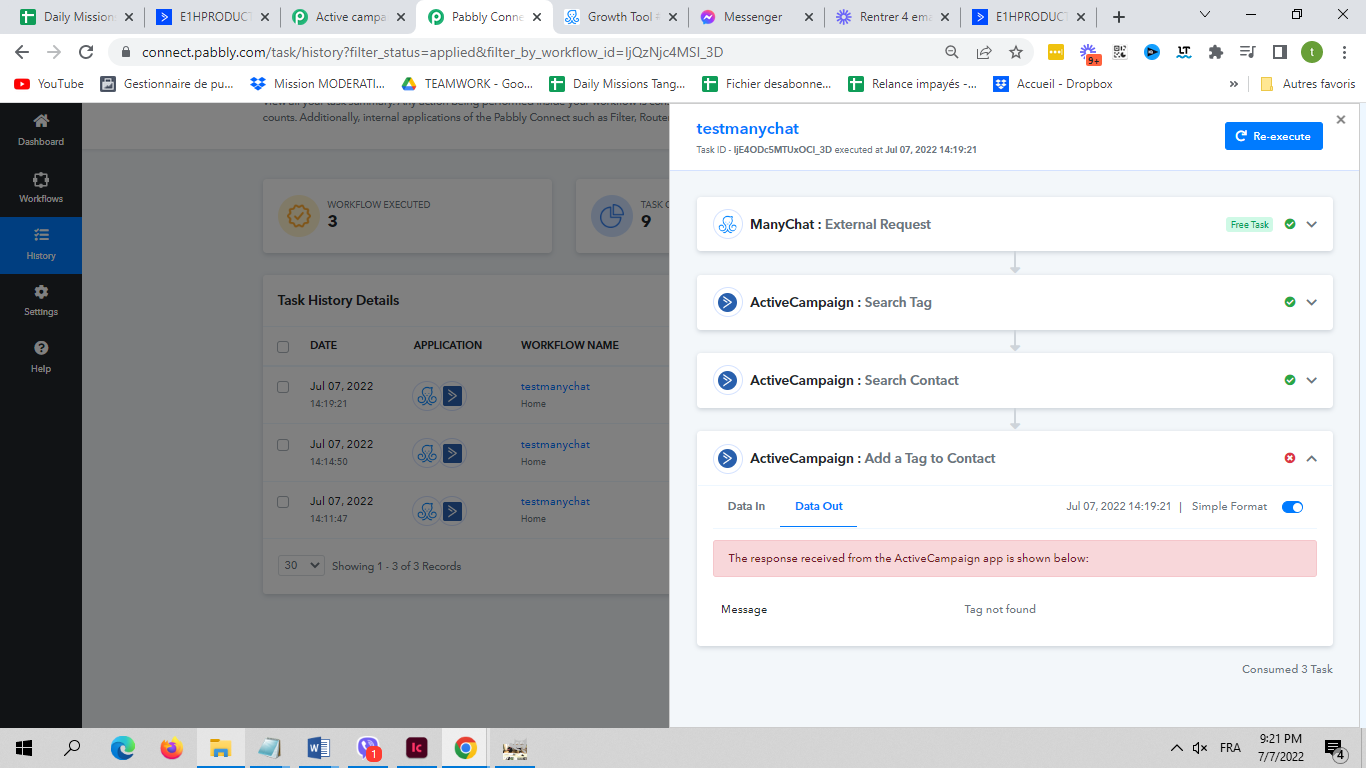Click the ManyChat application icon in the 14:19:21 row
The width and height of the screenshot is (1366, 768).
pos(427,396)
